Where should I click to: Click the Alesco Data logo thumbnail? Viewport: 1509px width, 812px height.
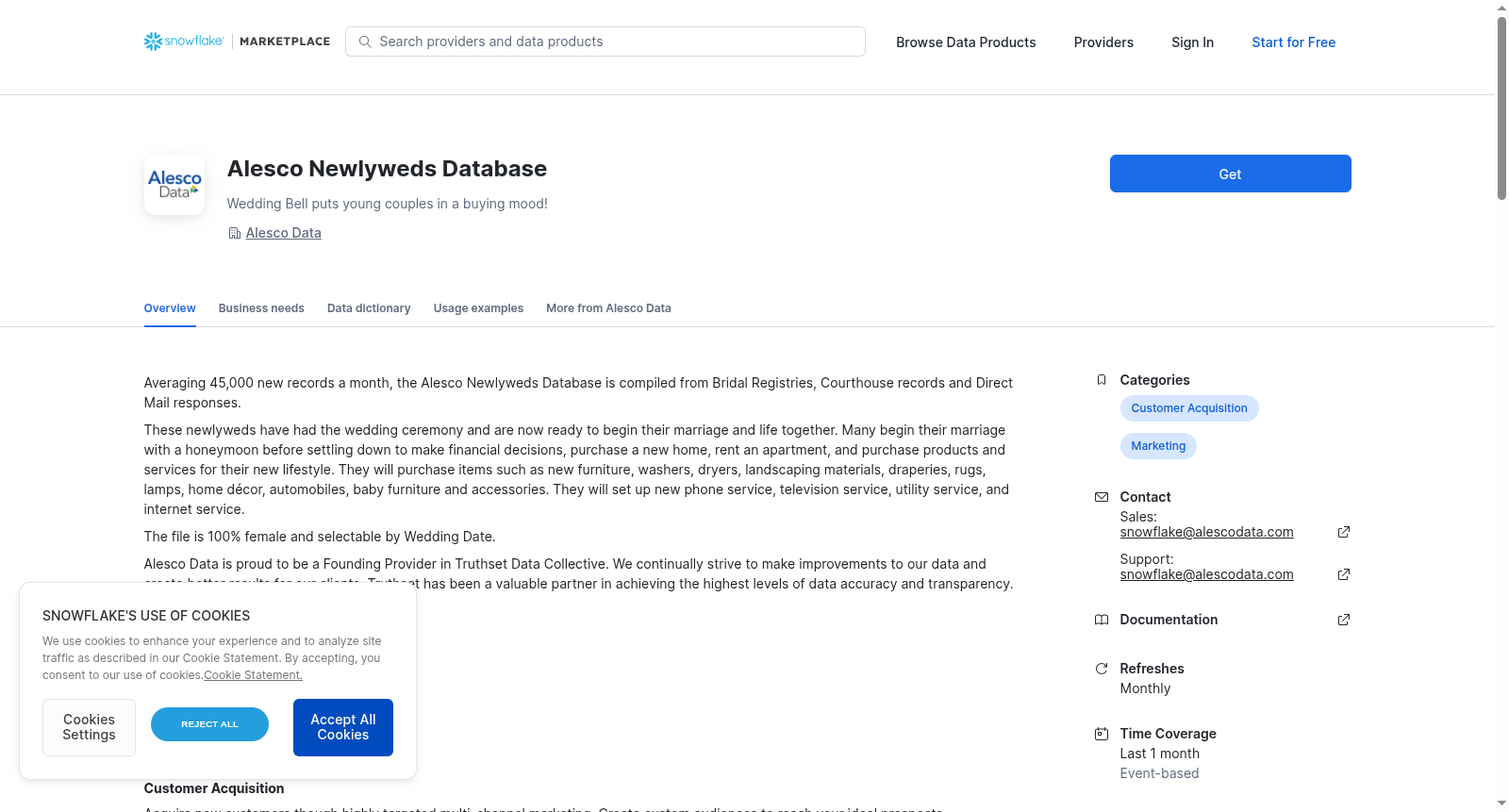pyautogui.click(x=174, y=185)
